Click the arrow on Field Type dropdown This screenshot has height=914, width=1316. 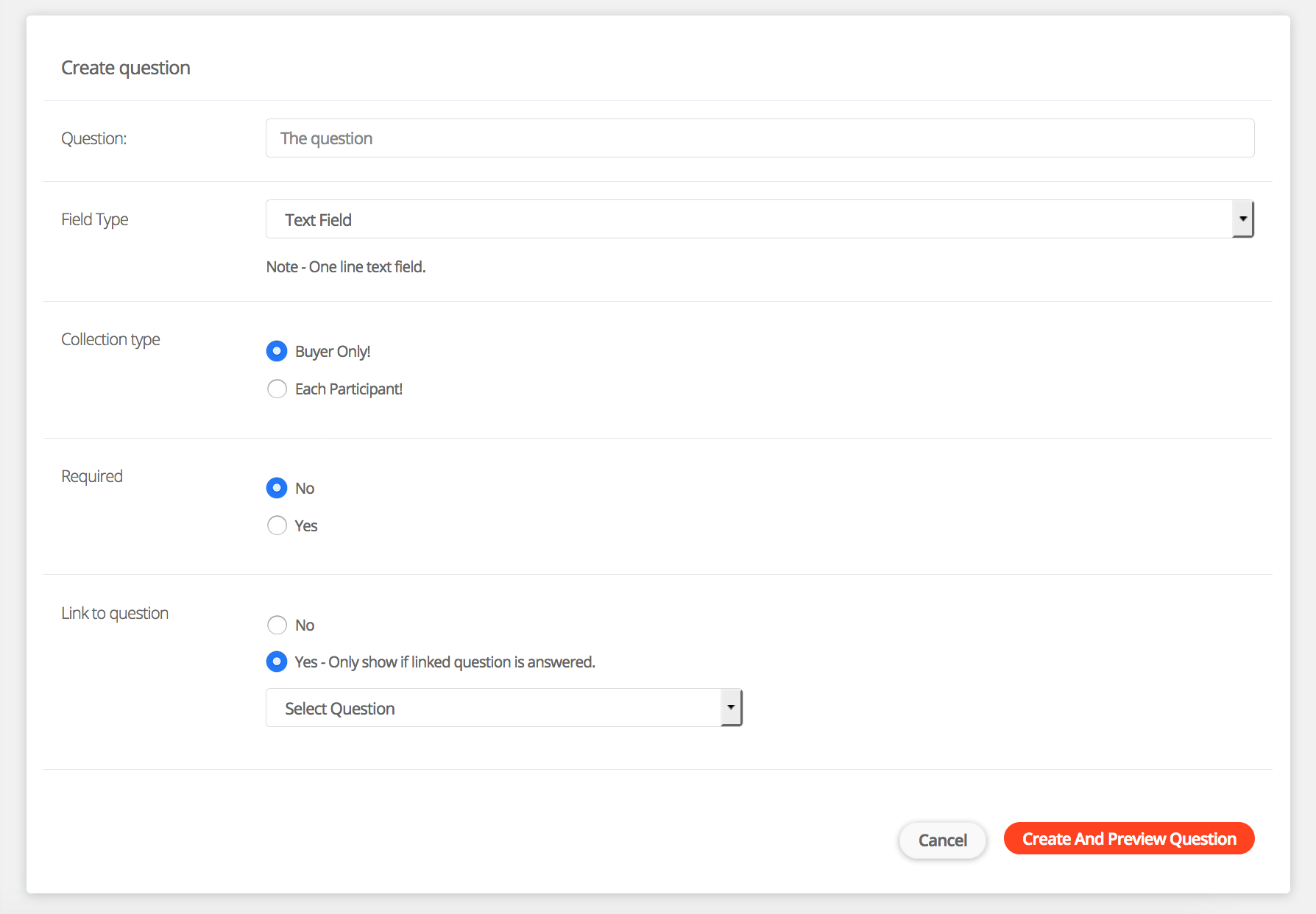(x=1242, y=219)
